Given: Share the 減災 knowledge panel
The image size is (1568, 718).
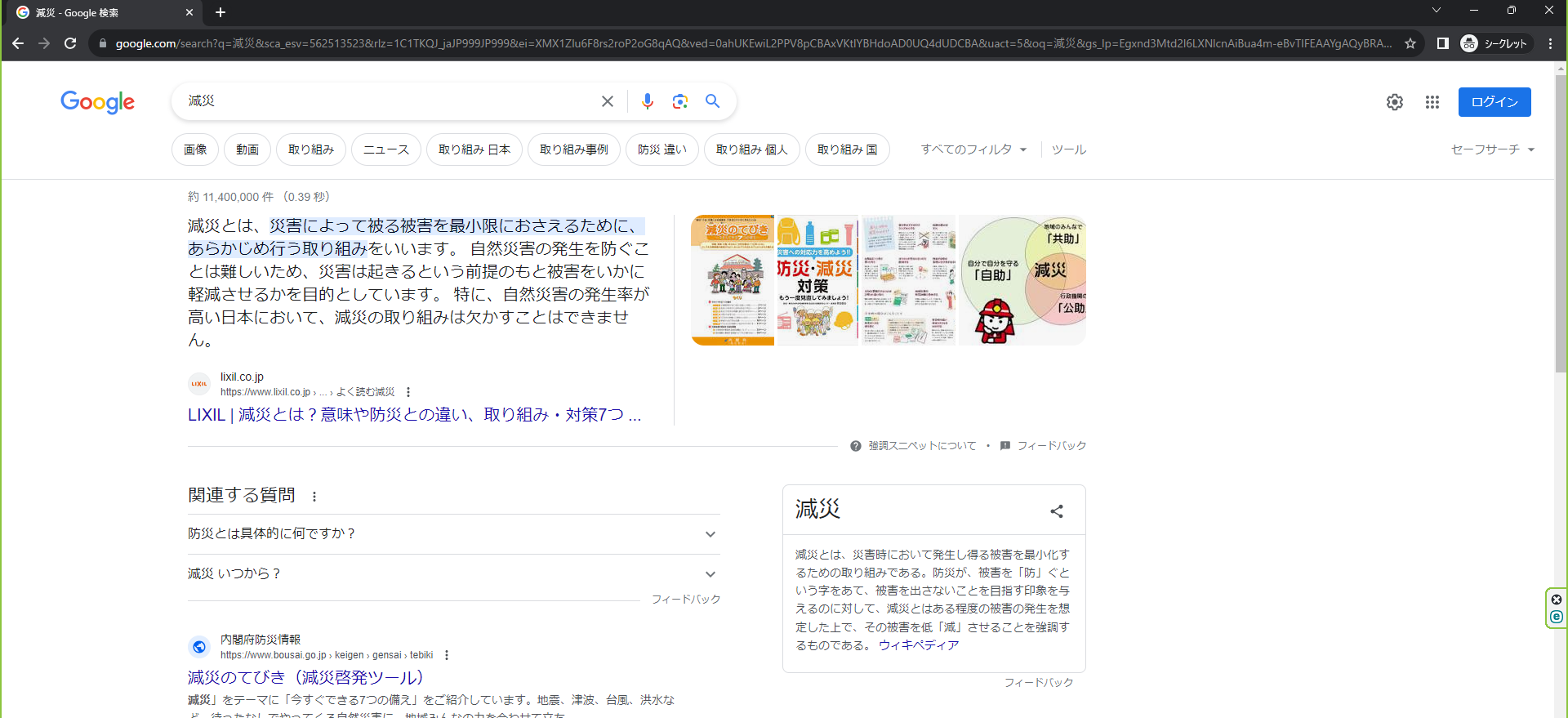Looking at the screenshot, I should 1057,511.
